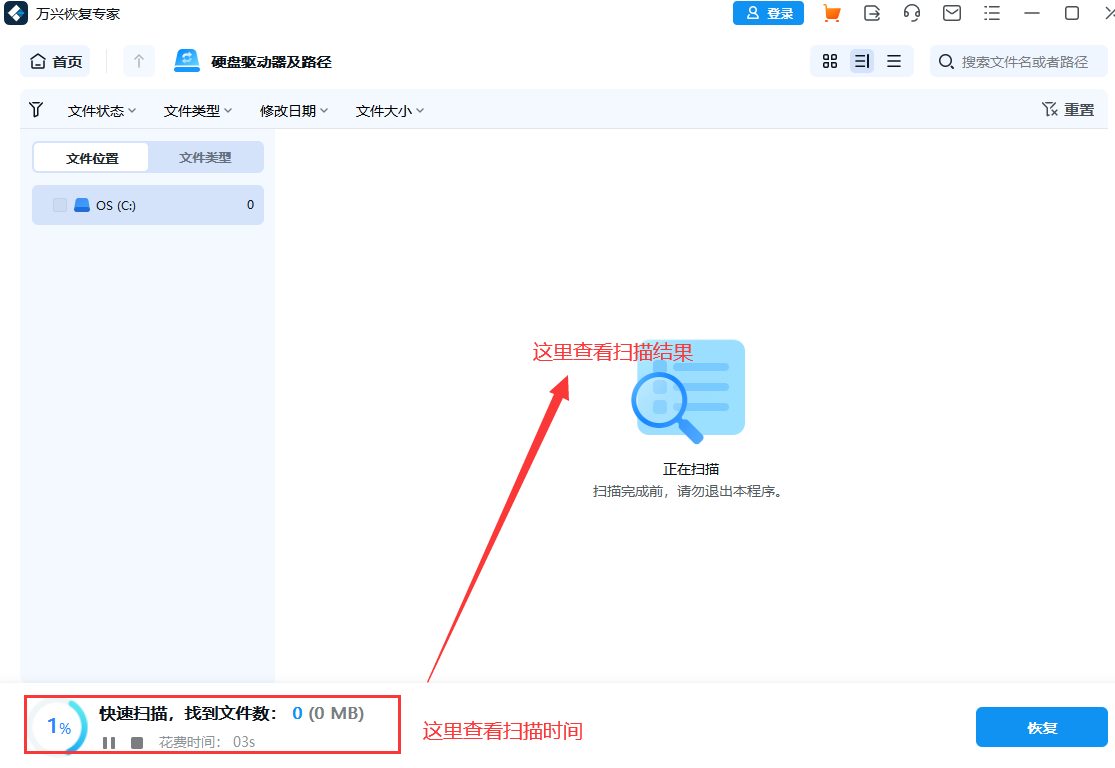Click the search files input field
1115x768 pixels.
click(x=1019, y=61)
